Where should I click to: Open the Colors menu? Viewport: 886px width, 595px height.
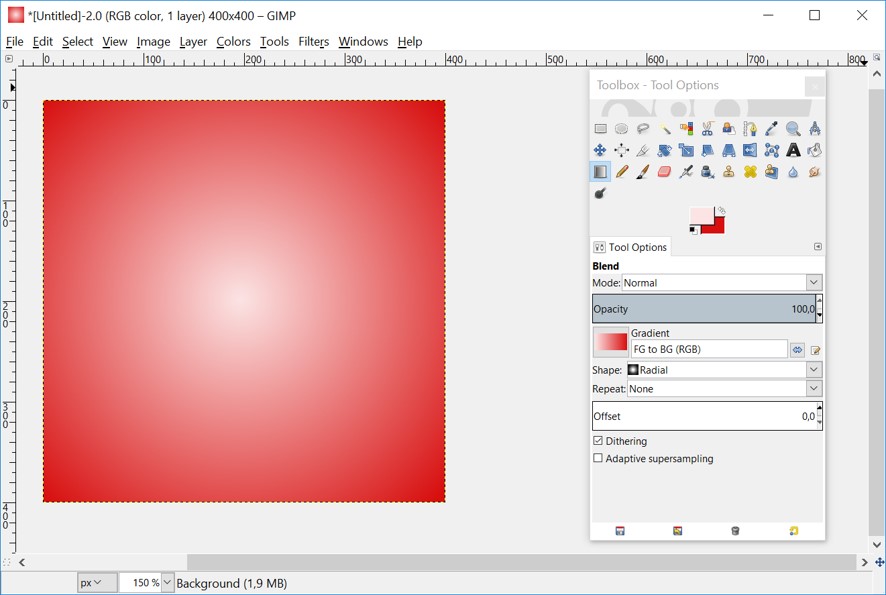233,41
